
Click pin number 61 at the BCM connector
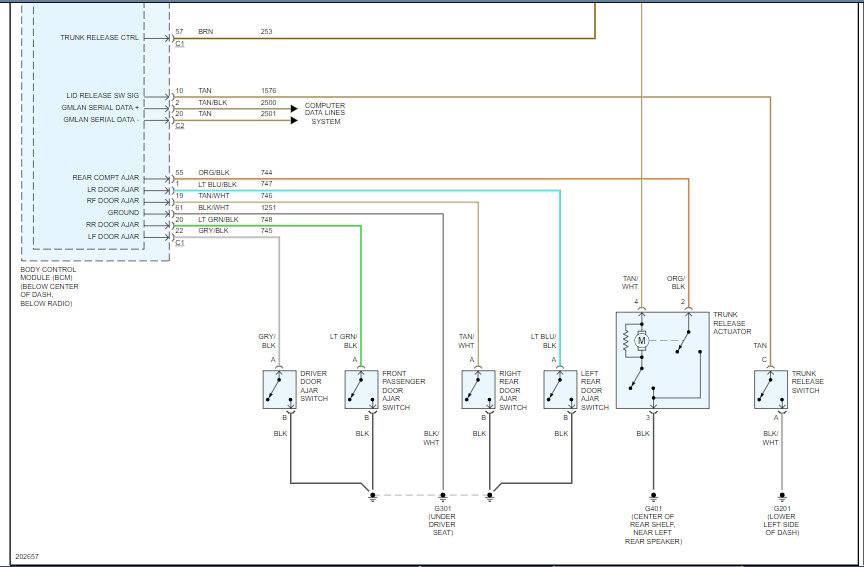180,208
